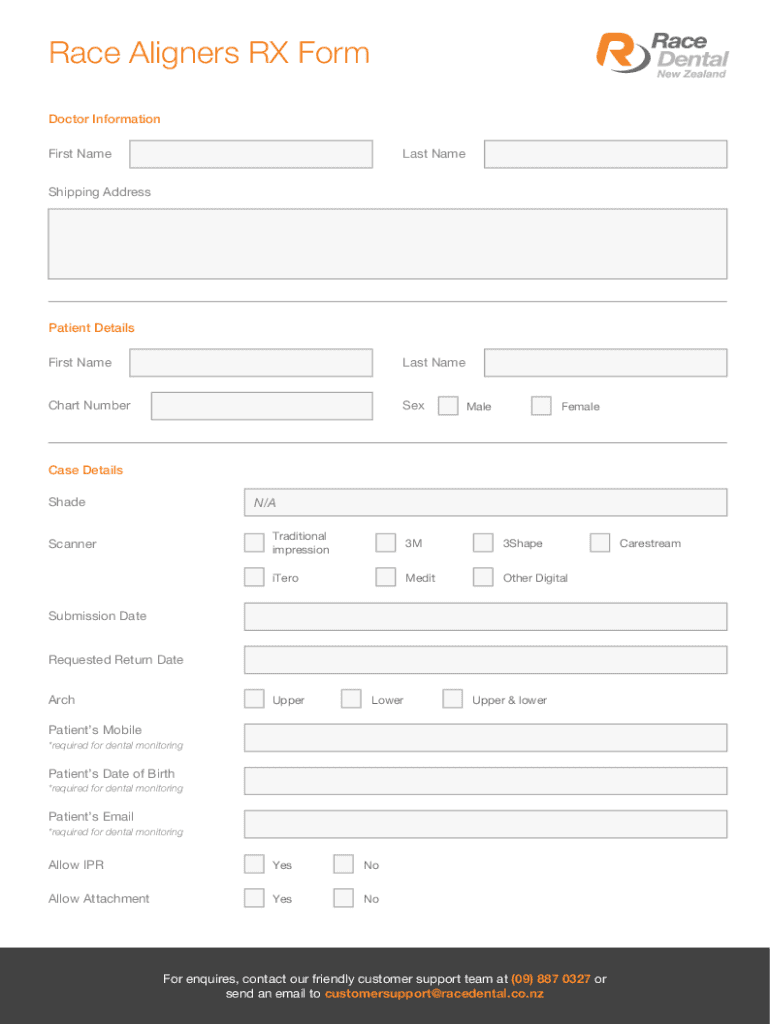The height and width of the screenshot is (1024, 770).
Task: Tick the 3M scanner option
Action: point(386,543)
